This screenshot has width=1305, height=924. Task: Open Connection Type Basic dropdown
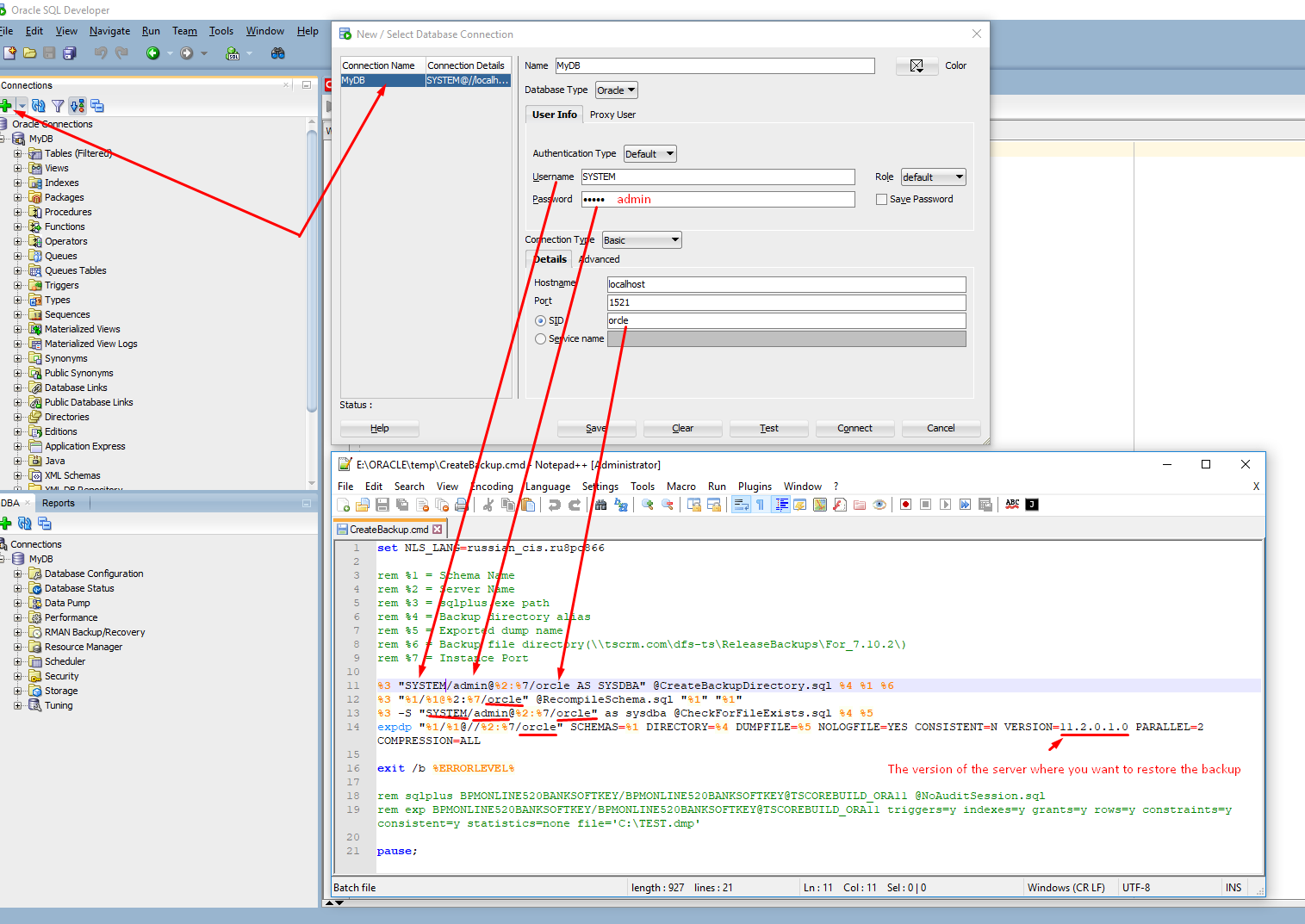[x=642, y=240]
